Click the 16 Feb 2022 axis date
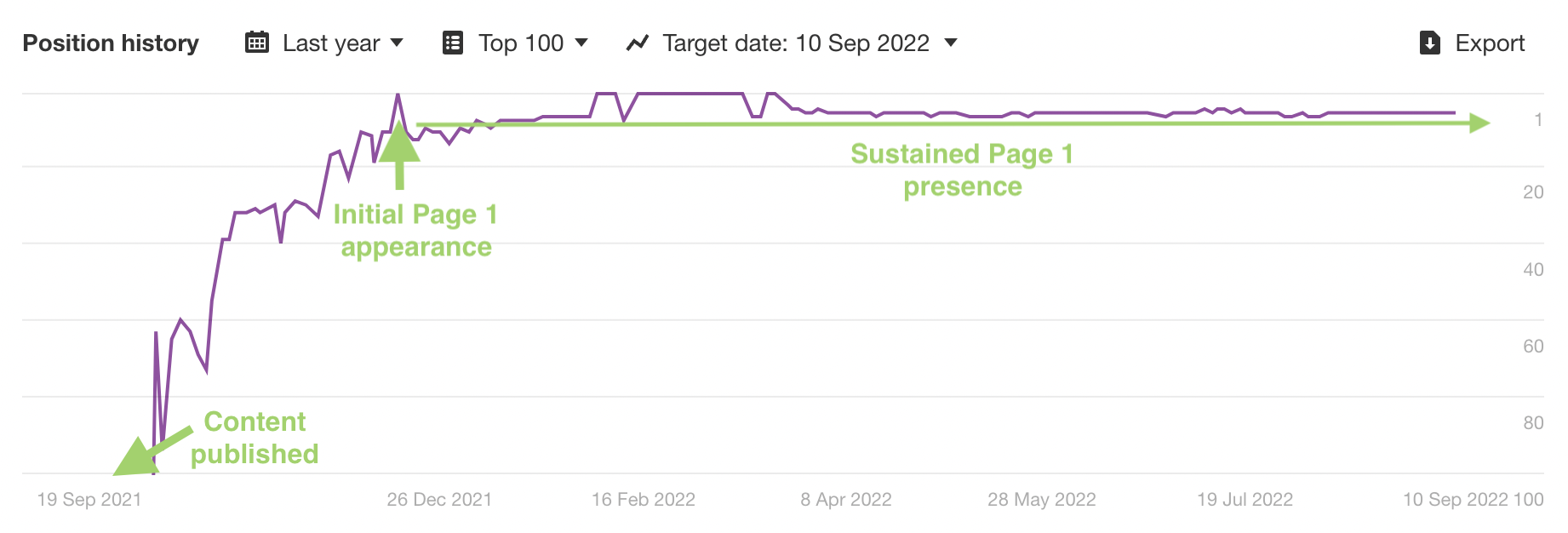1568x533 pixels. click(644, 500)
